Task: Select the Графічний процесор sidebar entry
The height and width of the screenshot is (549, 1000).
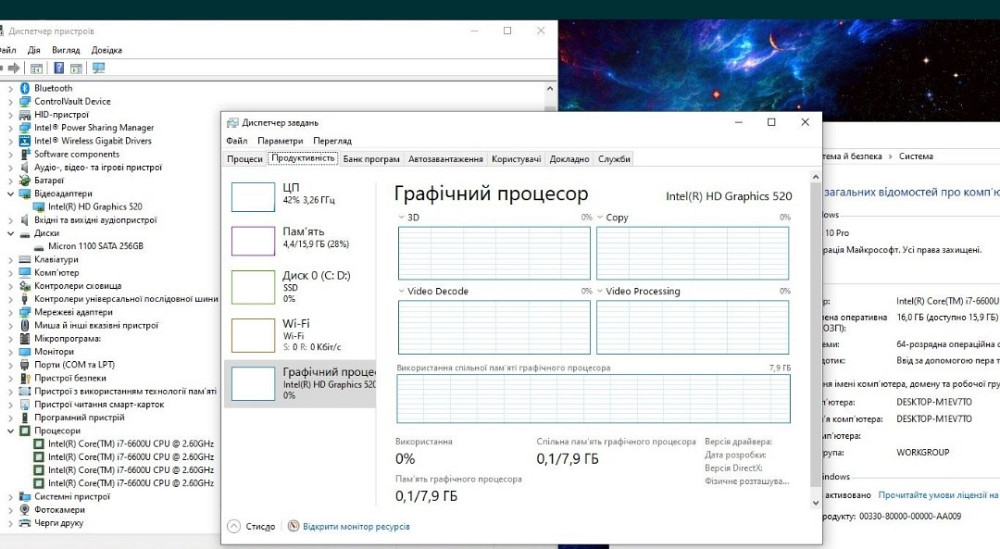Action: pyautogui.click(x=300, y=384)
